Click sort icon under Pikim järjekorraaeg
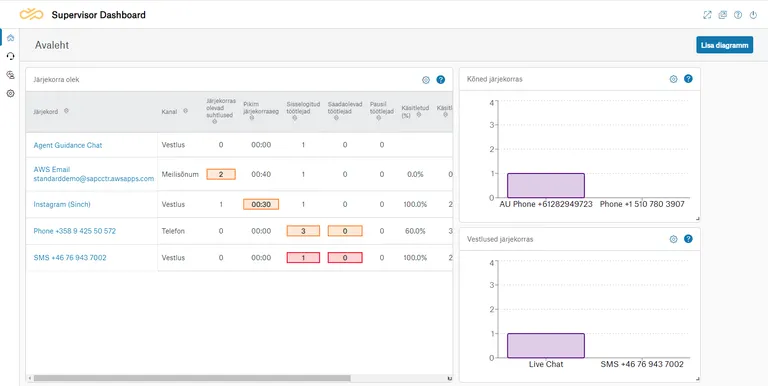The image size is (768, 386). tap(252, 118)
